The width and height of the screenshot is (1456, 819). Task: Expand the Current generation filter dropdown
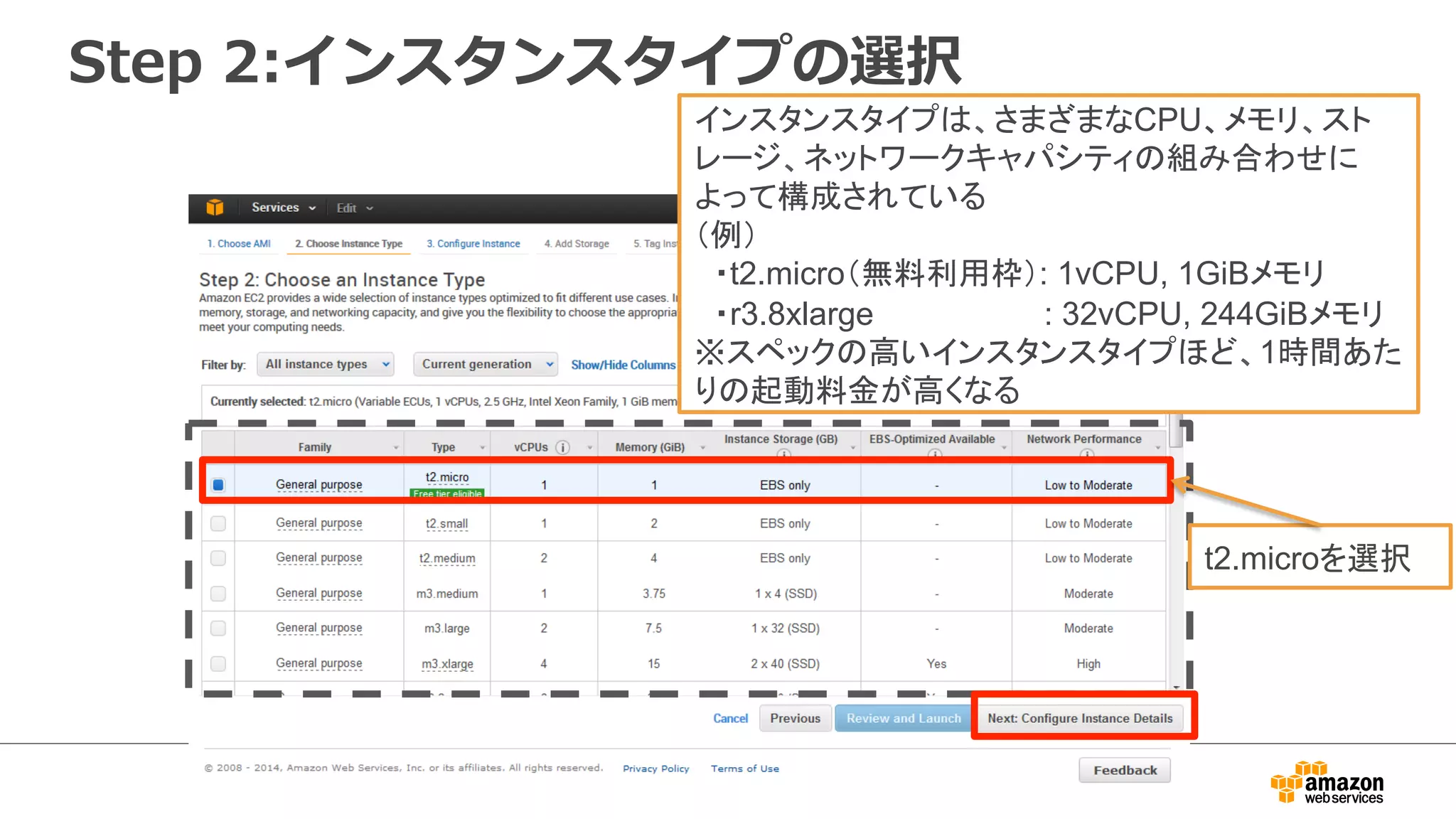[486, 365]
